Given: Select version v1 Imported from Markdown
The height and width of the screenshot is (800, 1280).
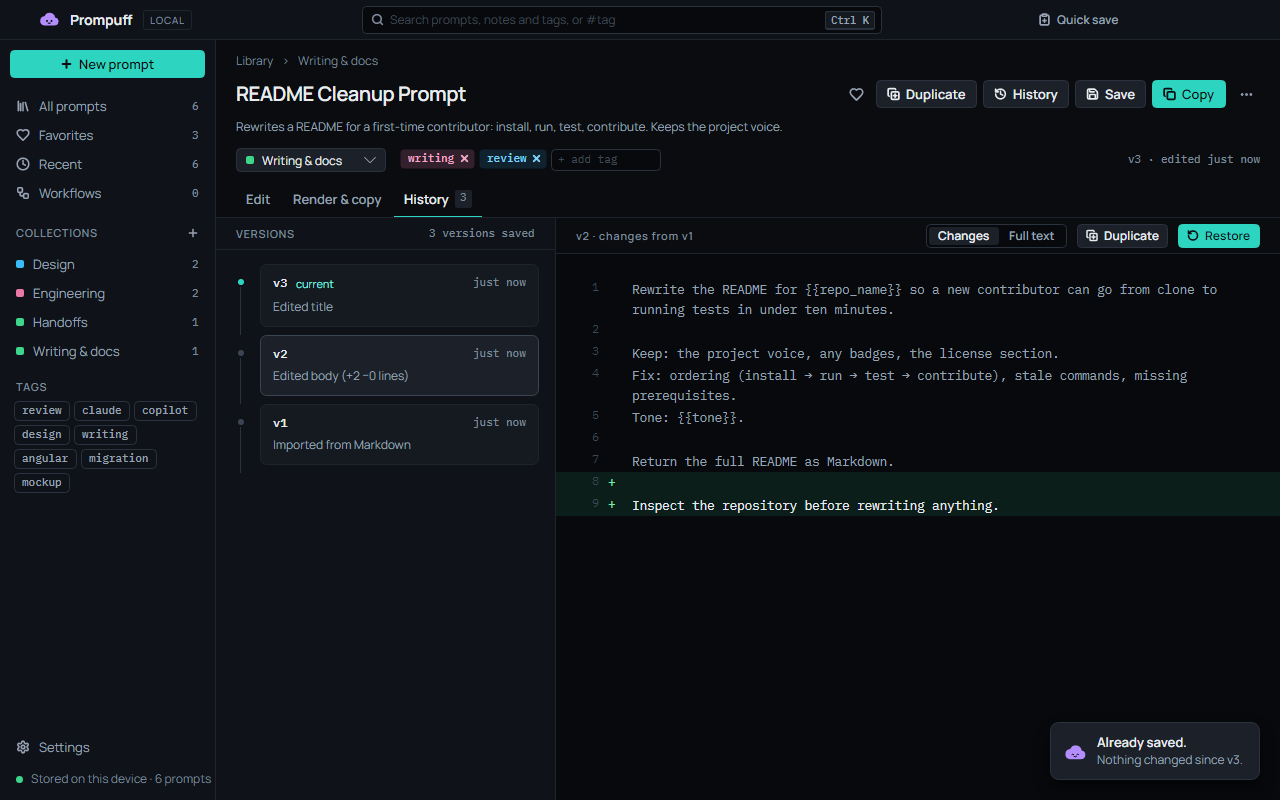Looking at the screenshot, I should click(399, 434).
